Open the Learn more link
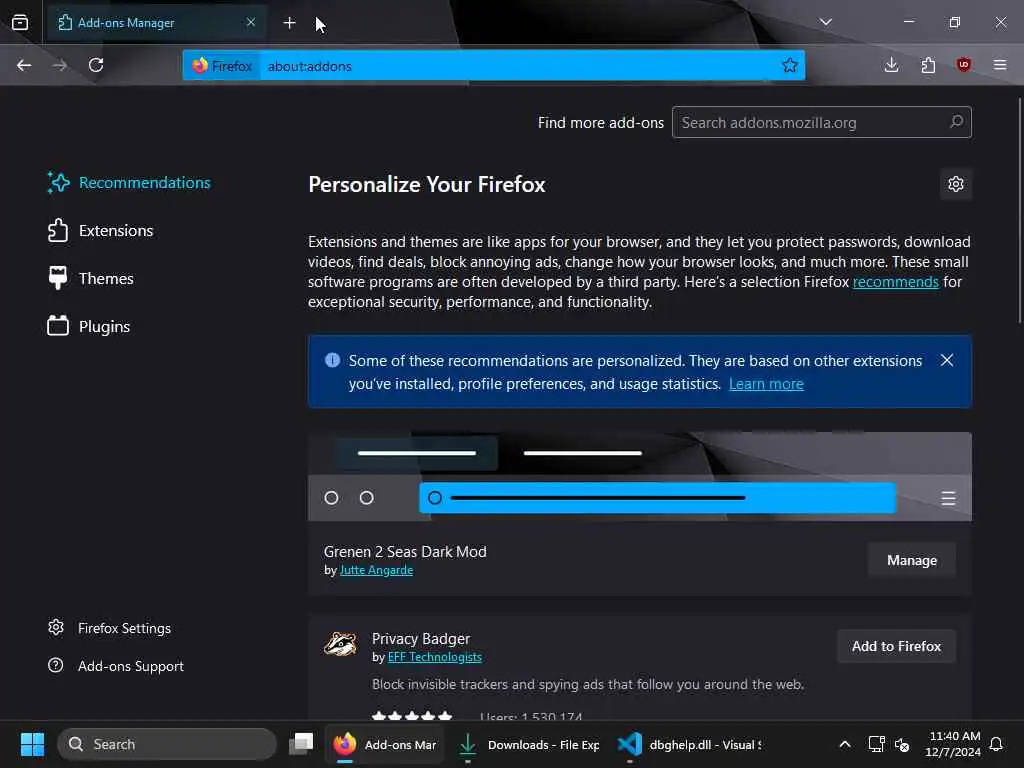 pyautogui.click(x=766, y=384)
